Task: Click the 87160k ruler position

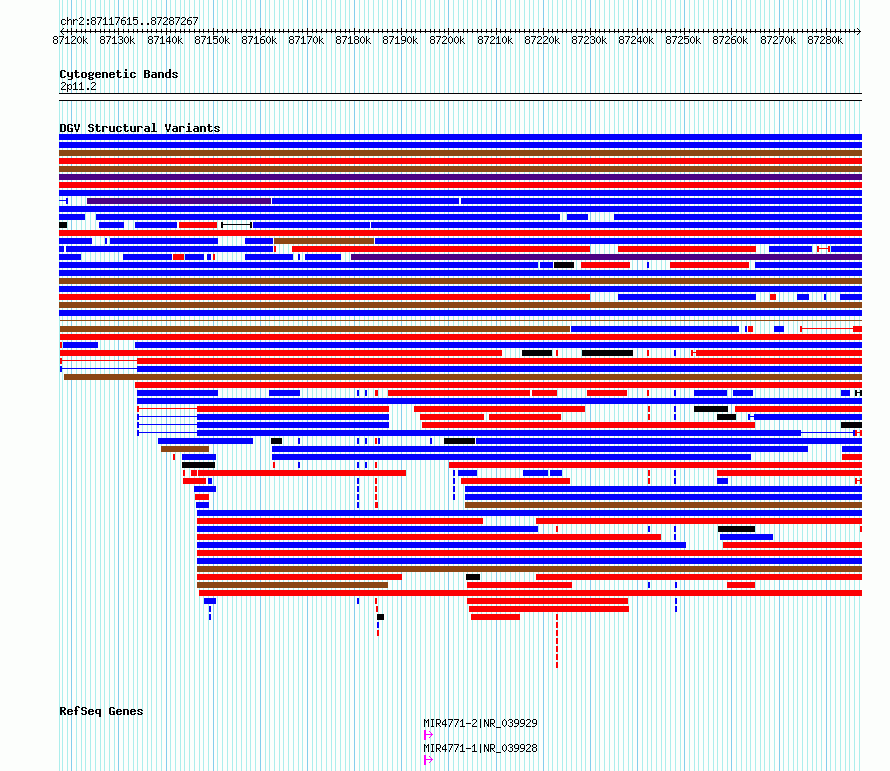Action: [x=259, y=40]
